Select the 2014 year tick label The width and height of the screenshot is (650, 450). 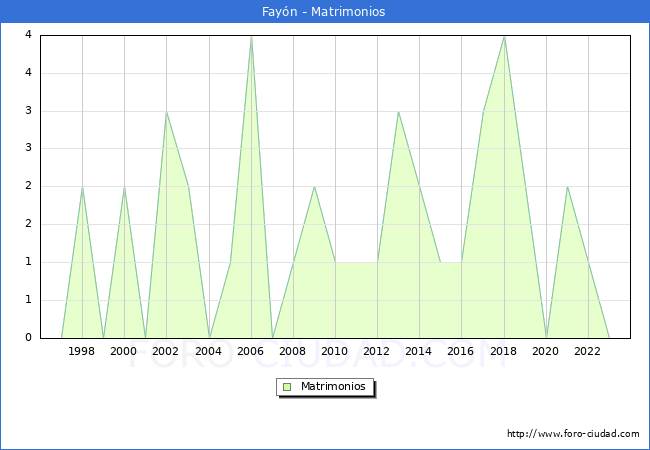tap(419, 351)
